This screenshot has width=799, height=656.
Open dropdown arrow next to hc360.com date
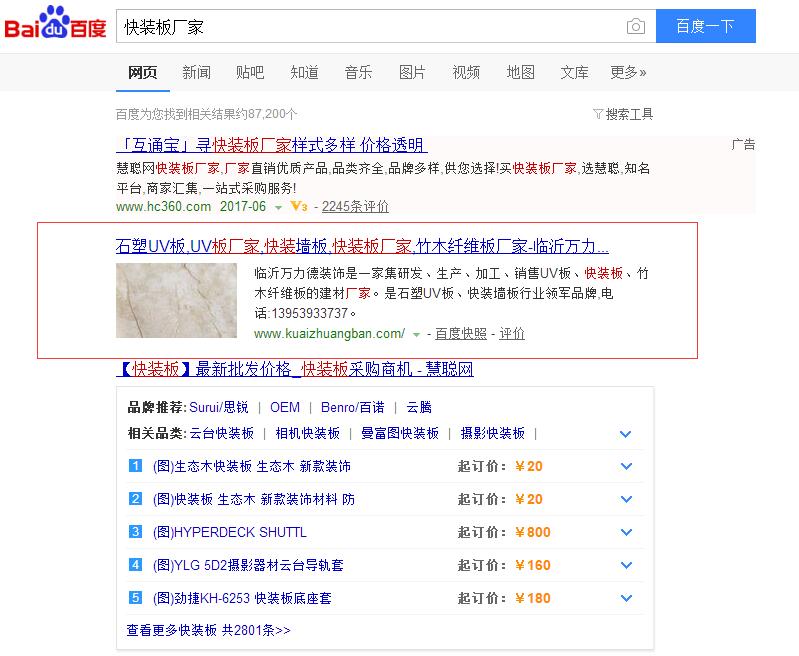coord(278,207)
